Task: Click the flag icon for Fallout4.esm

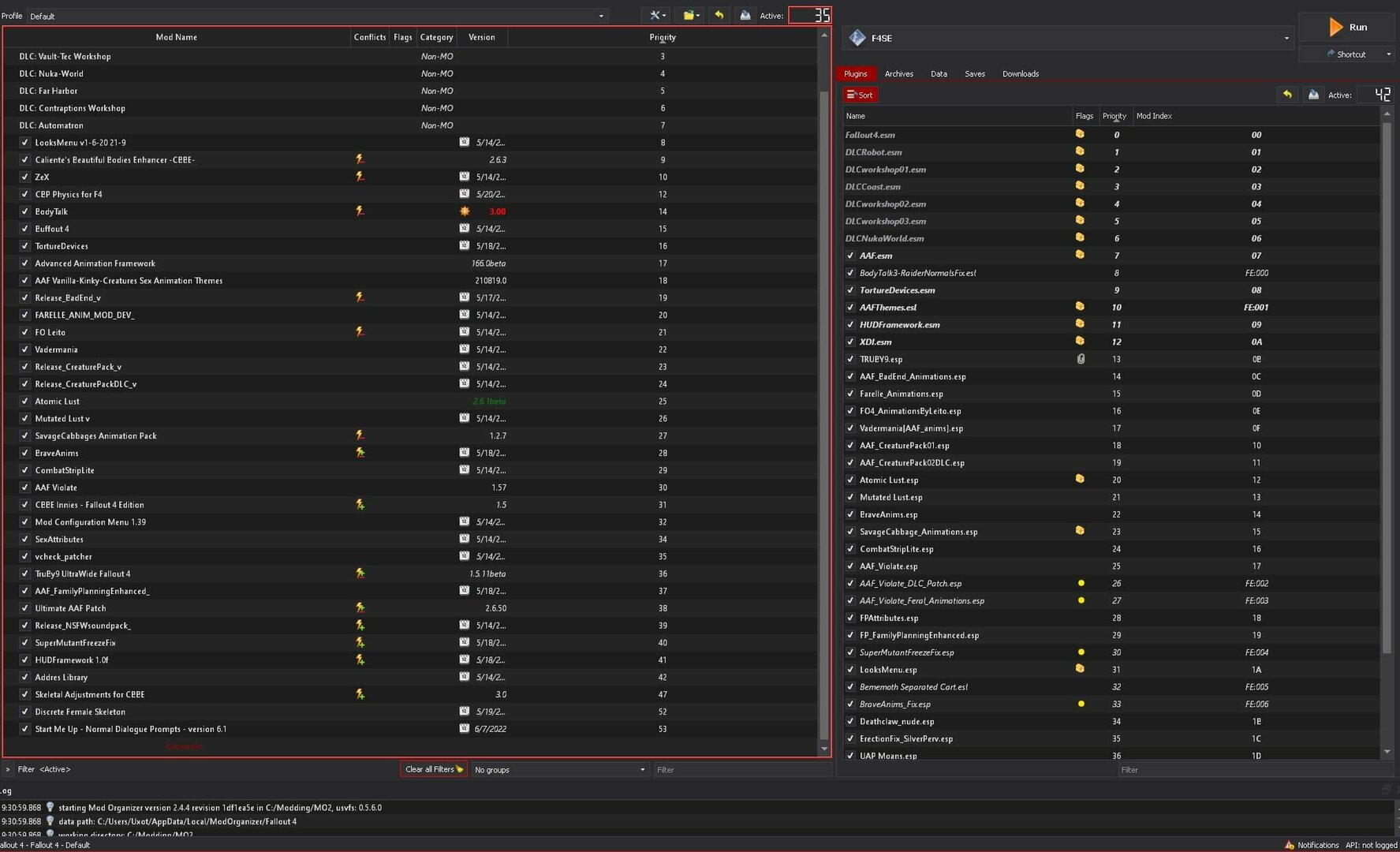Action: 1080,134
